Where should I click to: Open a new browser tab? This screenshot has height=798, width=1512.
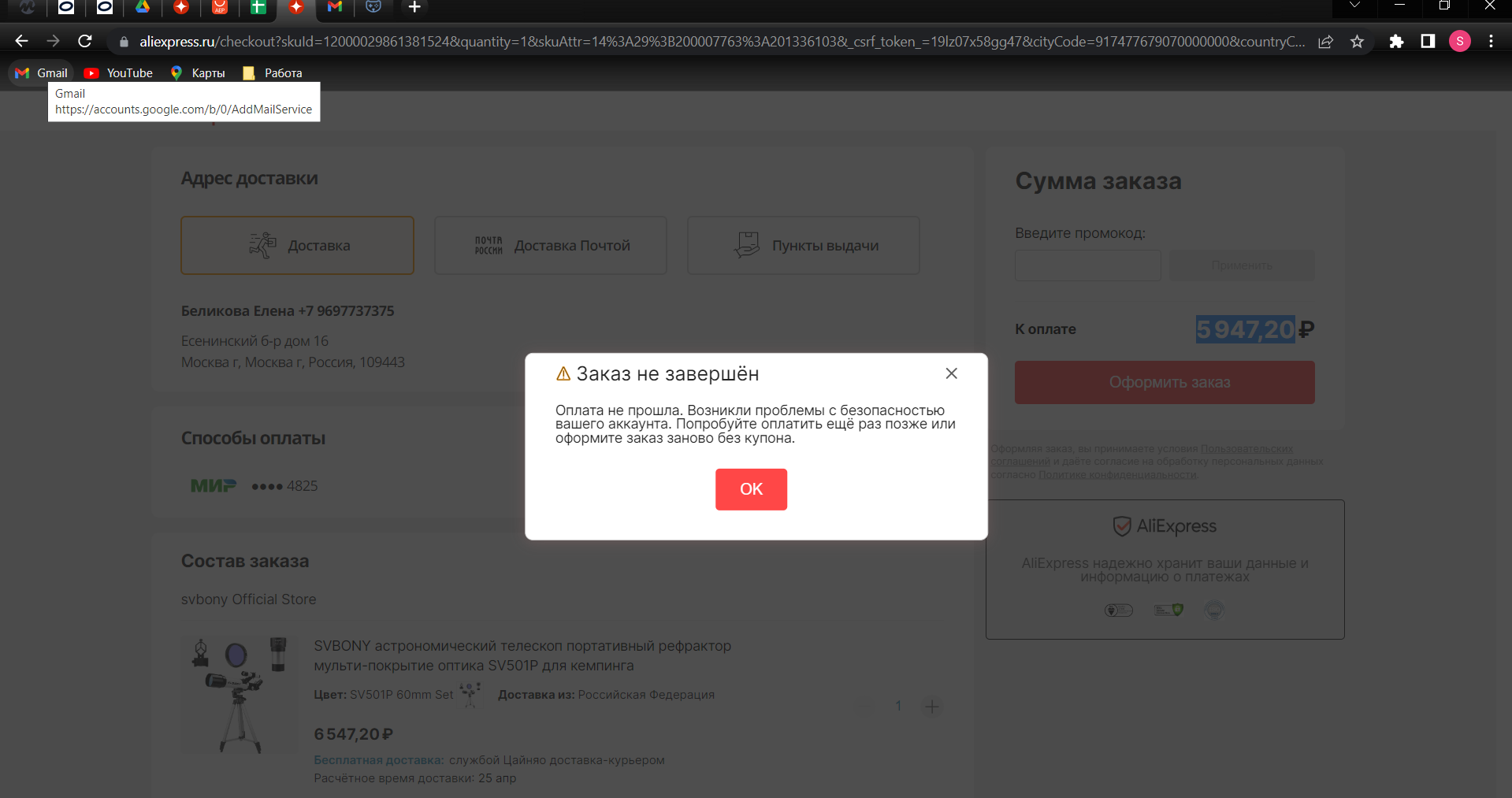[x=414, y=7]
